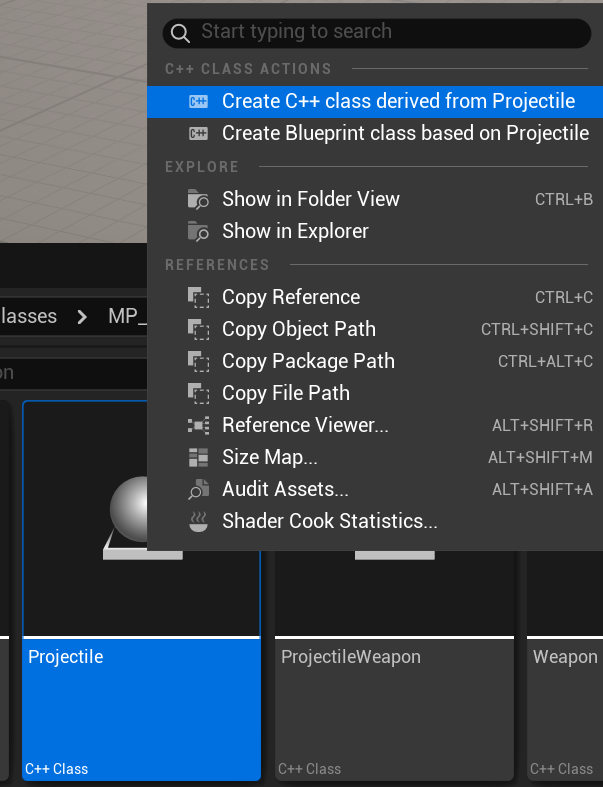Click the copy icon beside Copy Object Path

click(198, 329)
